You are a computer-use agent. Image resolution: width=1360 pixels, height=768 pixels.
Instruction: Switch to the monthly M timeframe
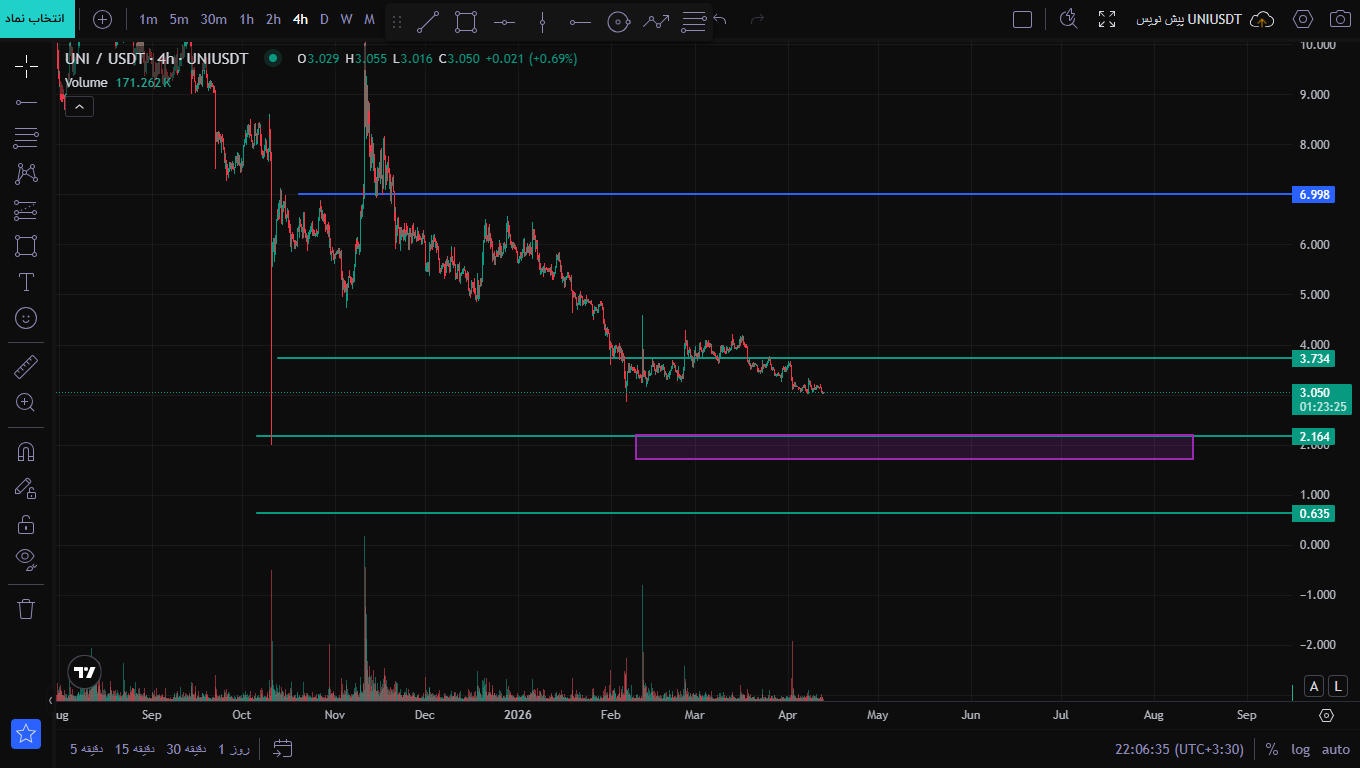tap(369, 19)
